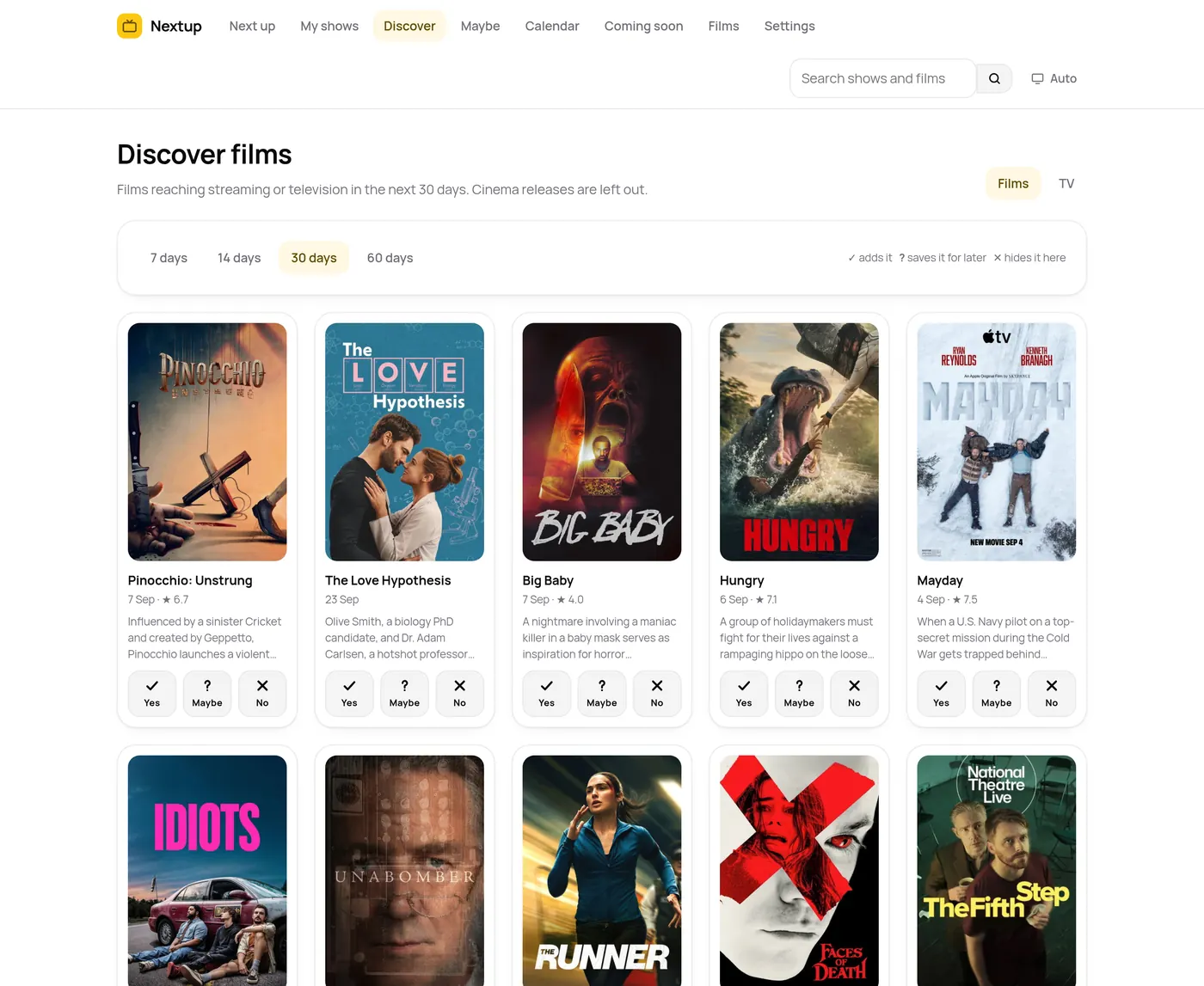Go to Coming soon
1204x986 pixels.
coord(643,26)
